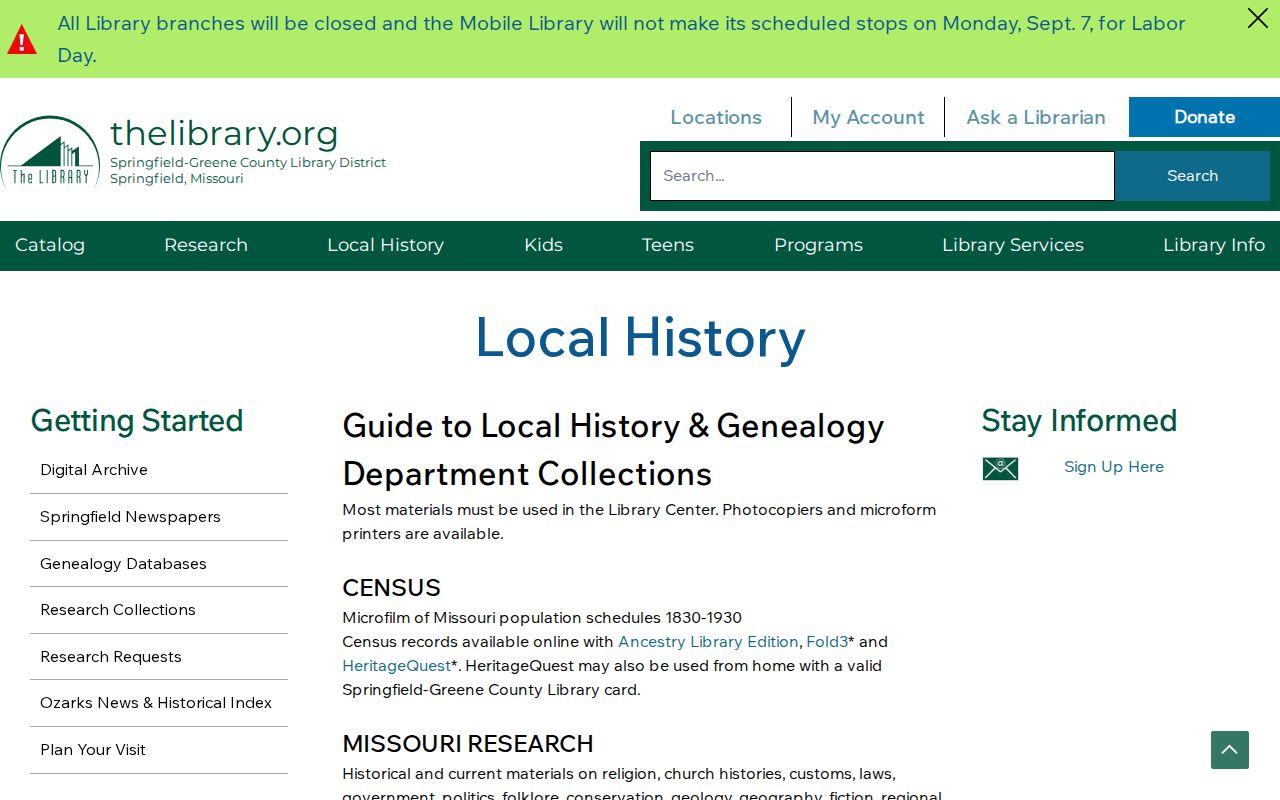Open the thelibrary.org home link
Screen dimensions: 1280x800
coord(224,133)
